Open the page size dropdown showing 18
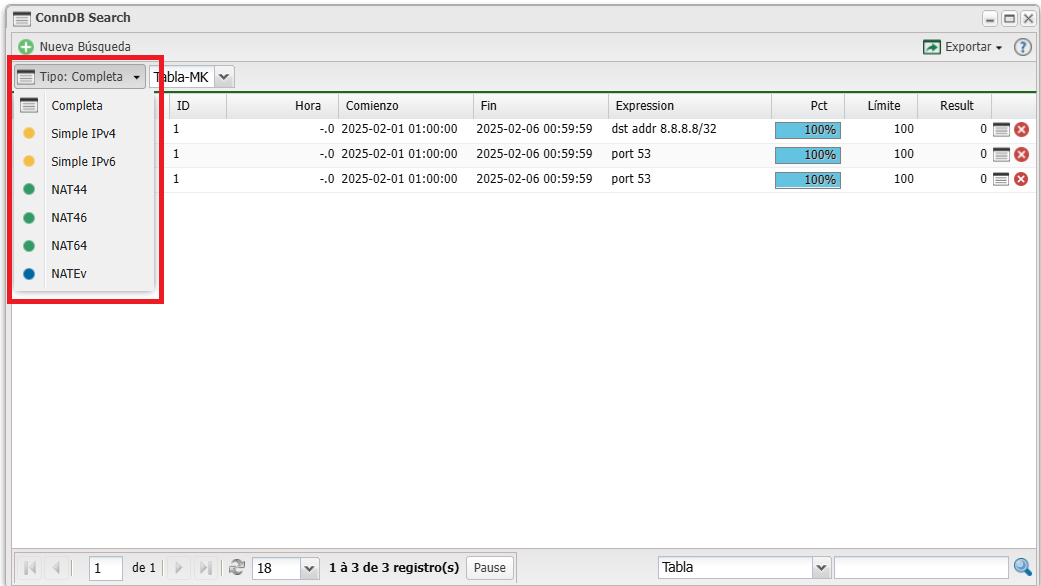Viewport: 1041px width, 586px height. point(309,568)
